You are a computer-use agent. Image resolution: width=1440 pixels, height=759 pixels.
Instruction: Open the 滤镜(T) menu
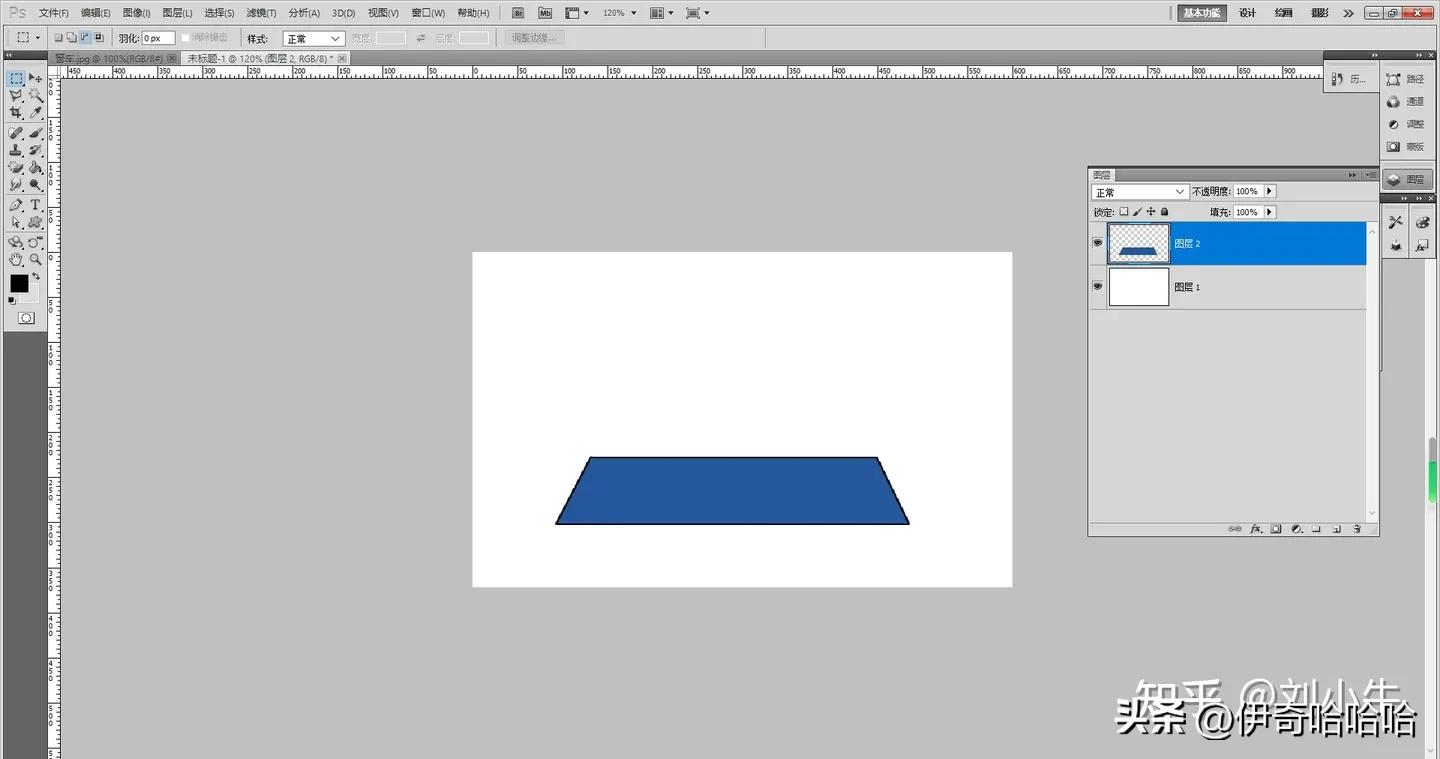(x=260, y=13)
